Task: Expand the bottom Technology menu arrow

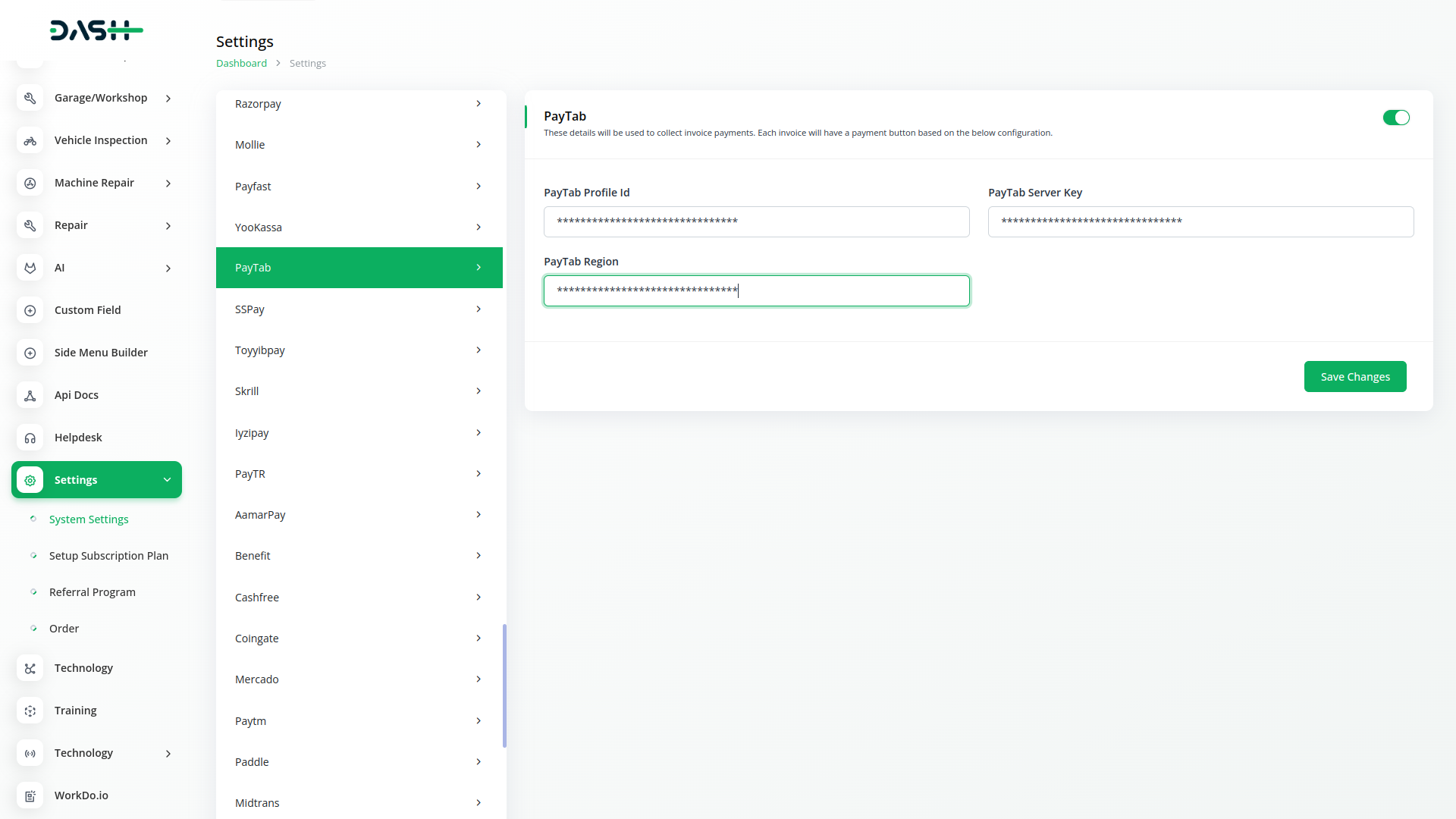Action: tap(168, 754)
